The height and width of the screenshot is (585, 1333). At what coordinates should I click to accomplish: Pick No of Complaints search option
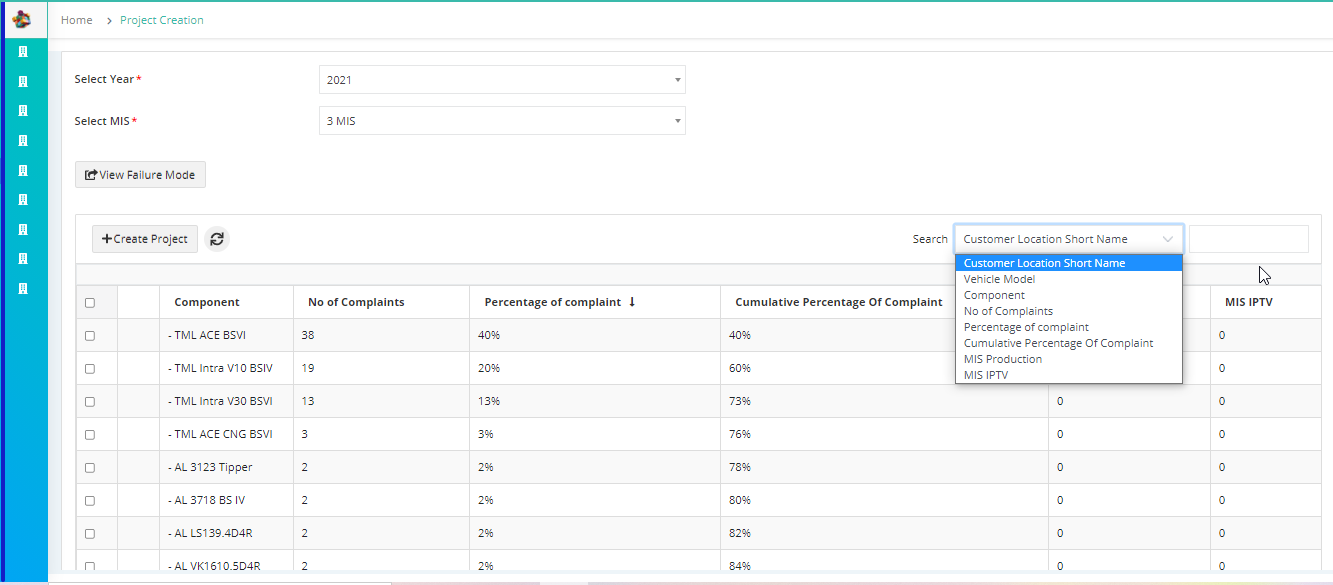pyautogui.click(x=1008, y=311)
